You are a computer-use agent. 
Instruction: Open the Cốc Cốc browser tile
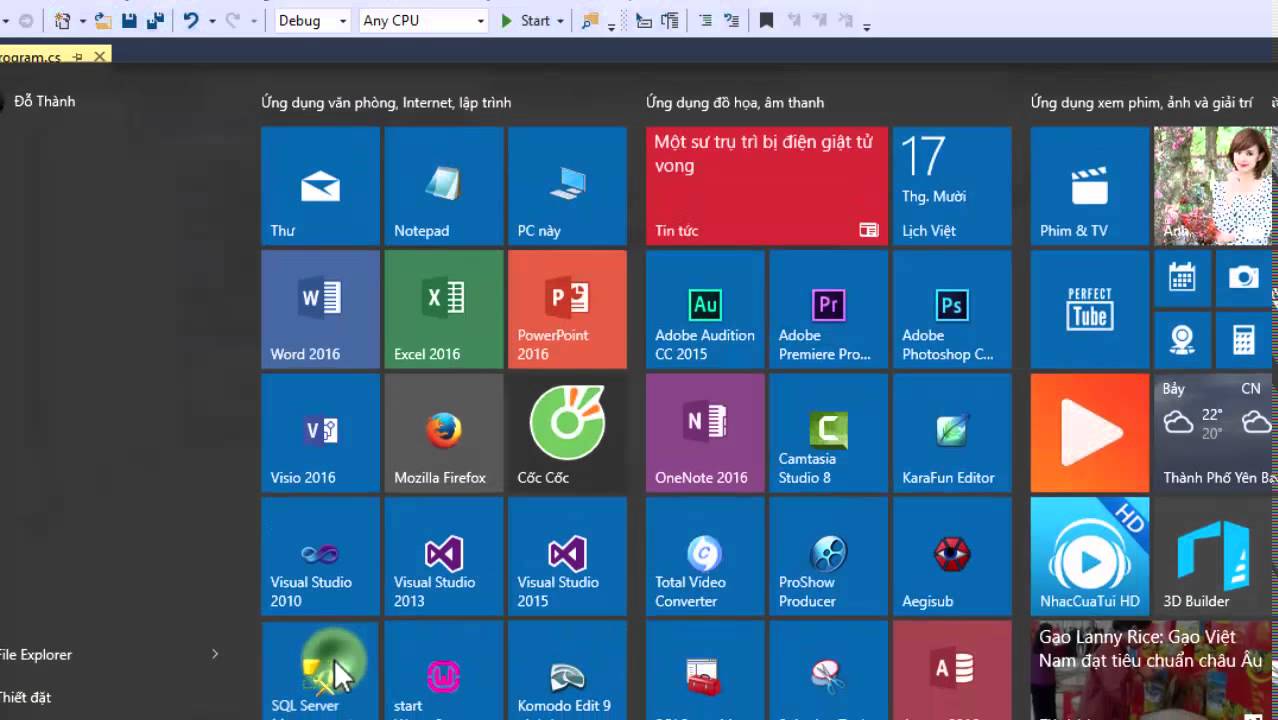(x=566, y=433)
